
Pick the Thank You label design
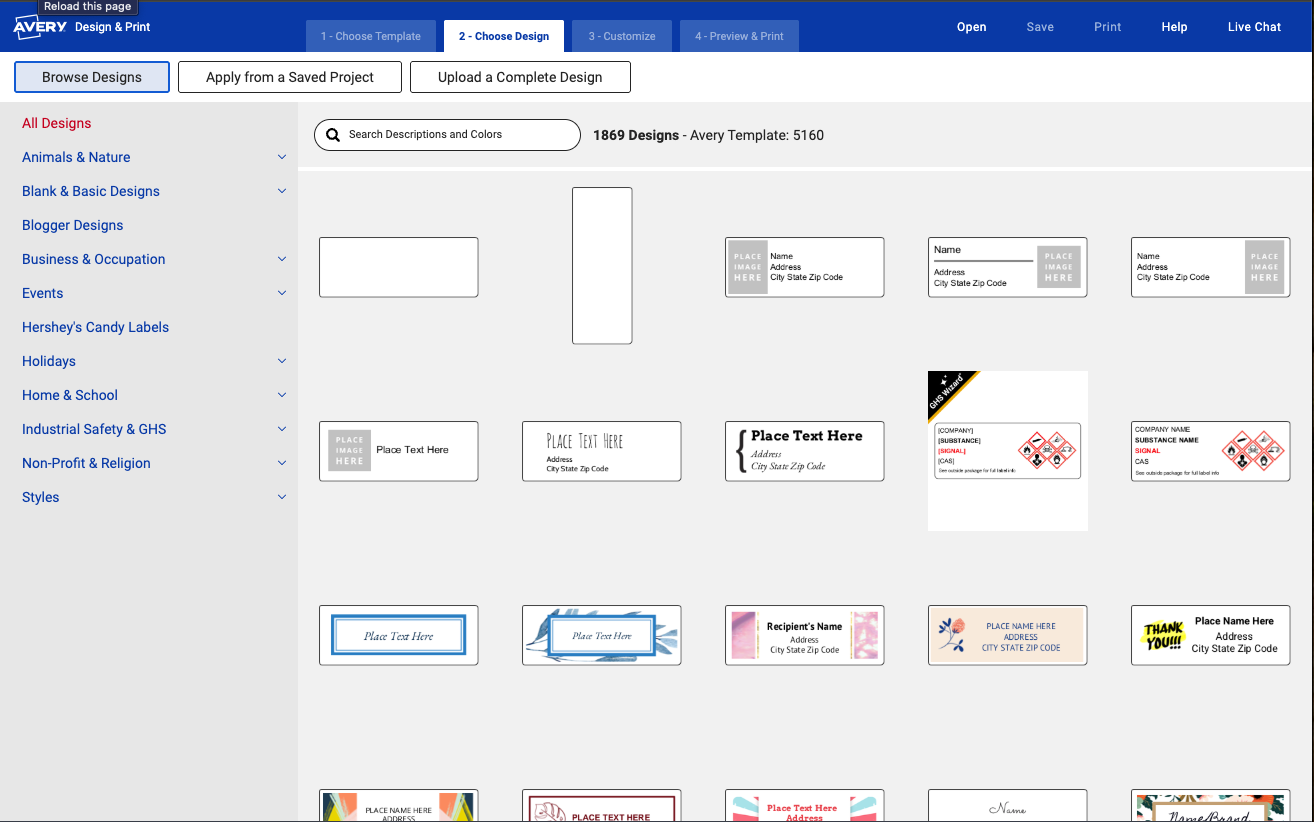coord(1211,635)
